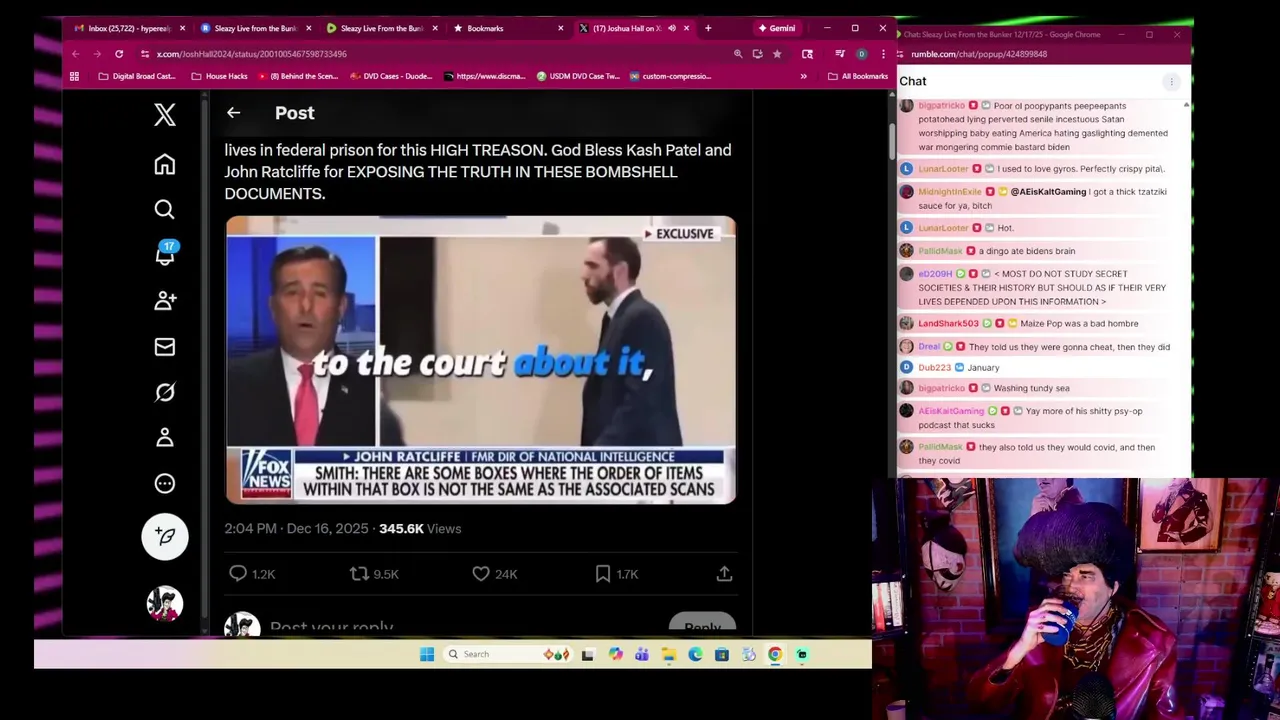Open Home in X sidebar

(165, 164)
